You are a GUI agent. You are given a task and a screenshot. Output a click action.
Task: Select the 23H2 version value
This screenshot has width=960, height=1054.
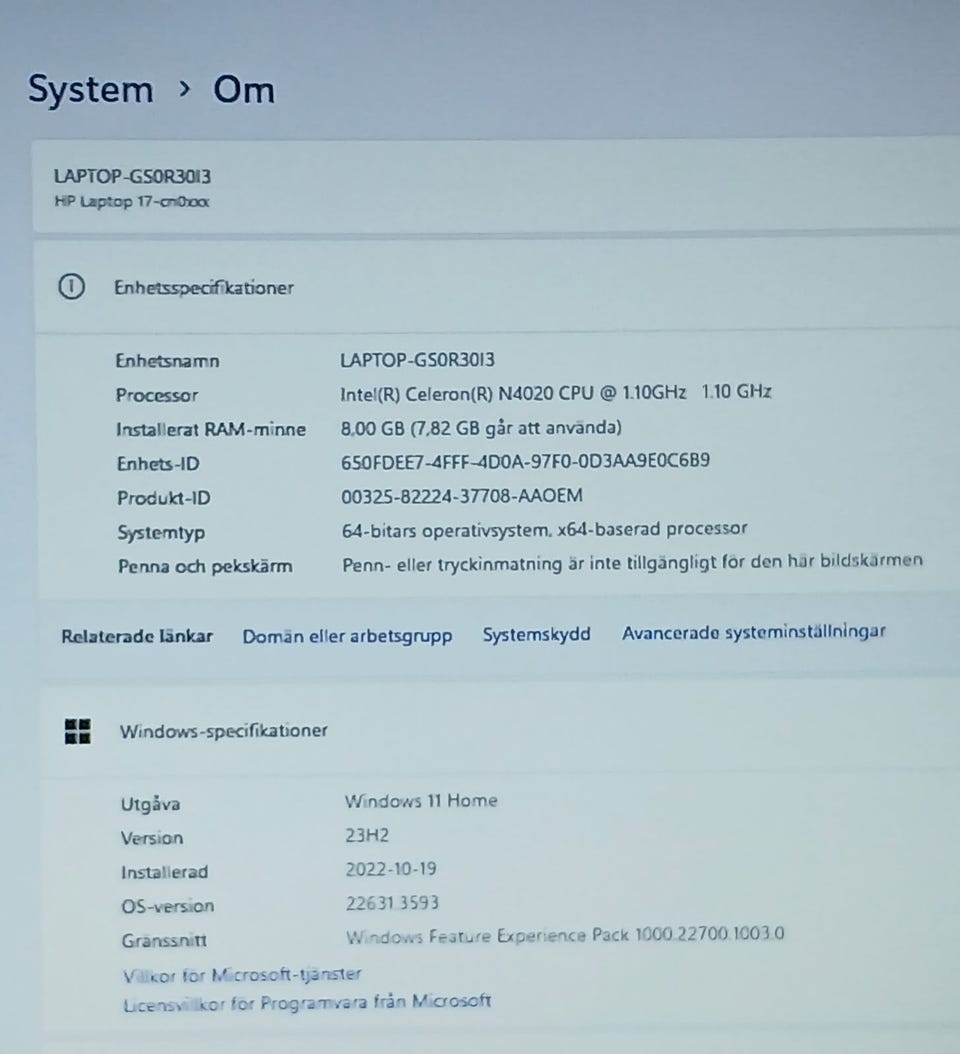click(367, 836)
